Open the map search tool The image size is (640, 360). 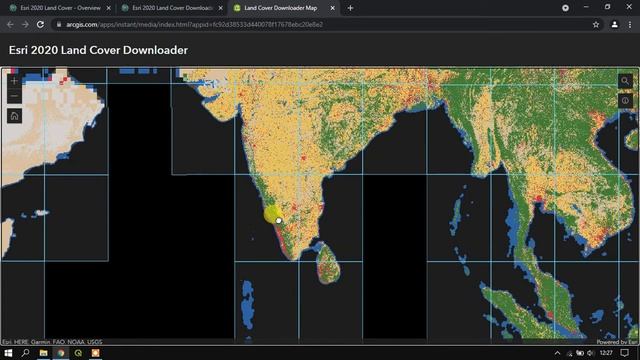[x=625, y=81]
